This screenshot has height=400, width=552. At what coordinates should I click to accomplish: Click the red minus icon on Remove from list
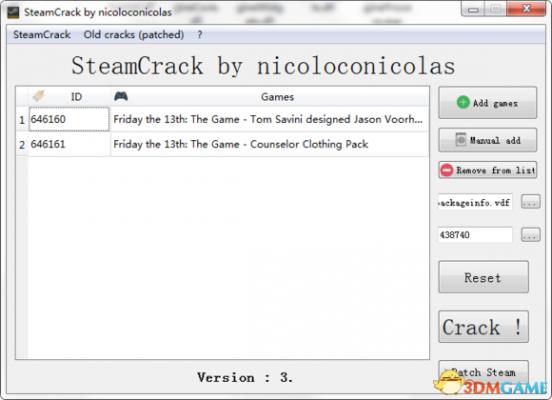click(x=447, y=170)
